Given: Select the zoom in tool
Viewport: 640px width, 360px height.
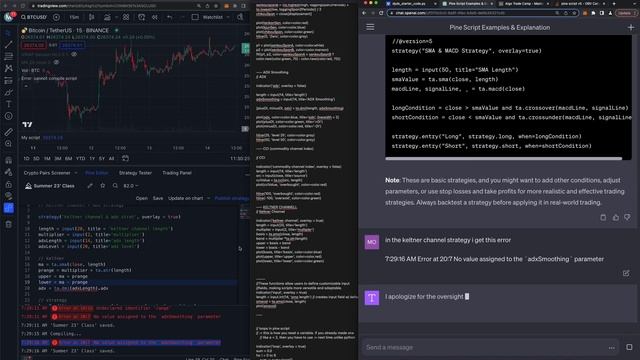Looking at the screenshot, I should pos(9,144).
